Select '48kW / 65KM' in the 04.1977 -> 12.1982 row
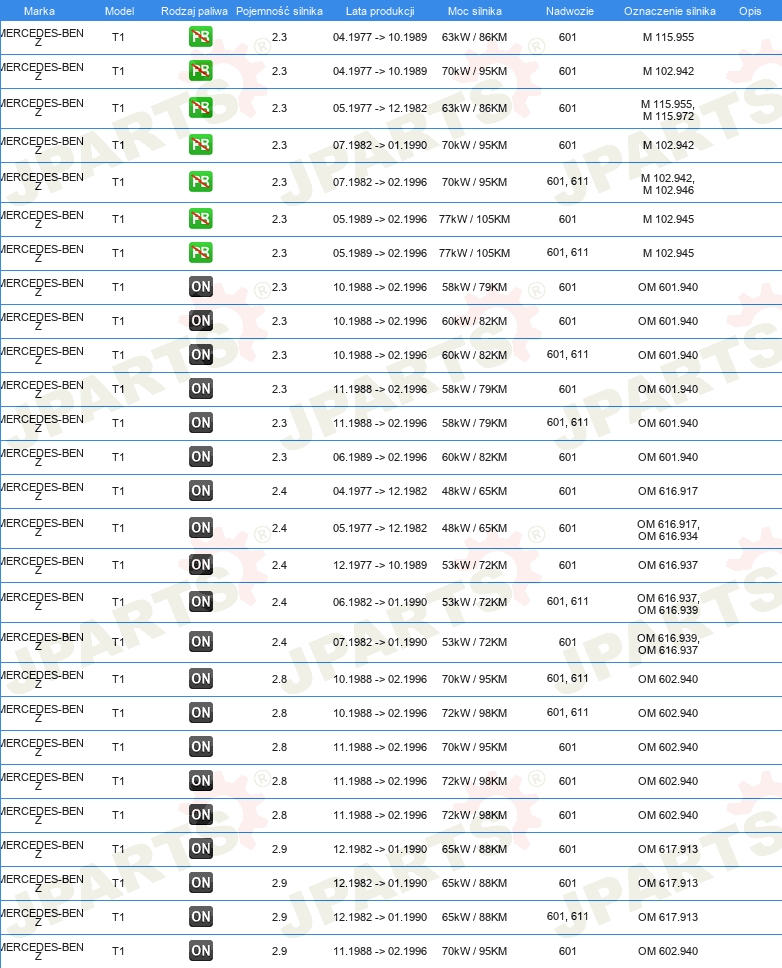This screenshot has width=782, height=968. tap(474, 491)
